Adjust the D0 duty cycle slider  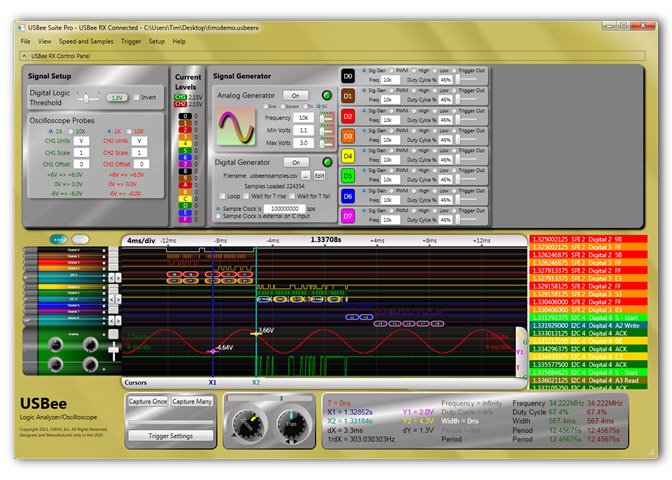tap(466, 80)
